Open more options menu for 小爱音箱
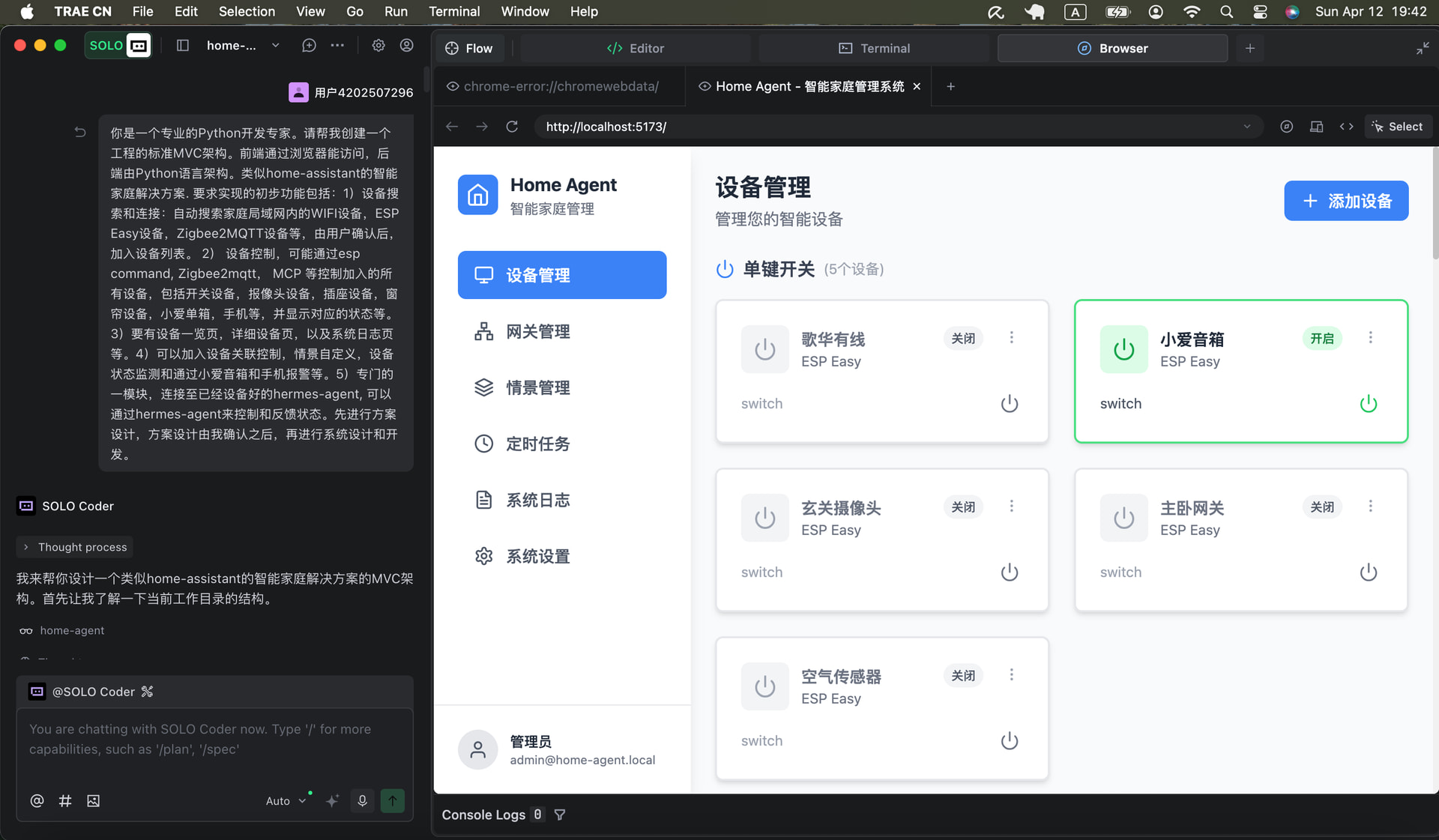The width and height of the screenshot is (1439, 840). (x=1371, y=338)
